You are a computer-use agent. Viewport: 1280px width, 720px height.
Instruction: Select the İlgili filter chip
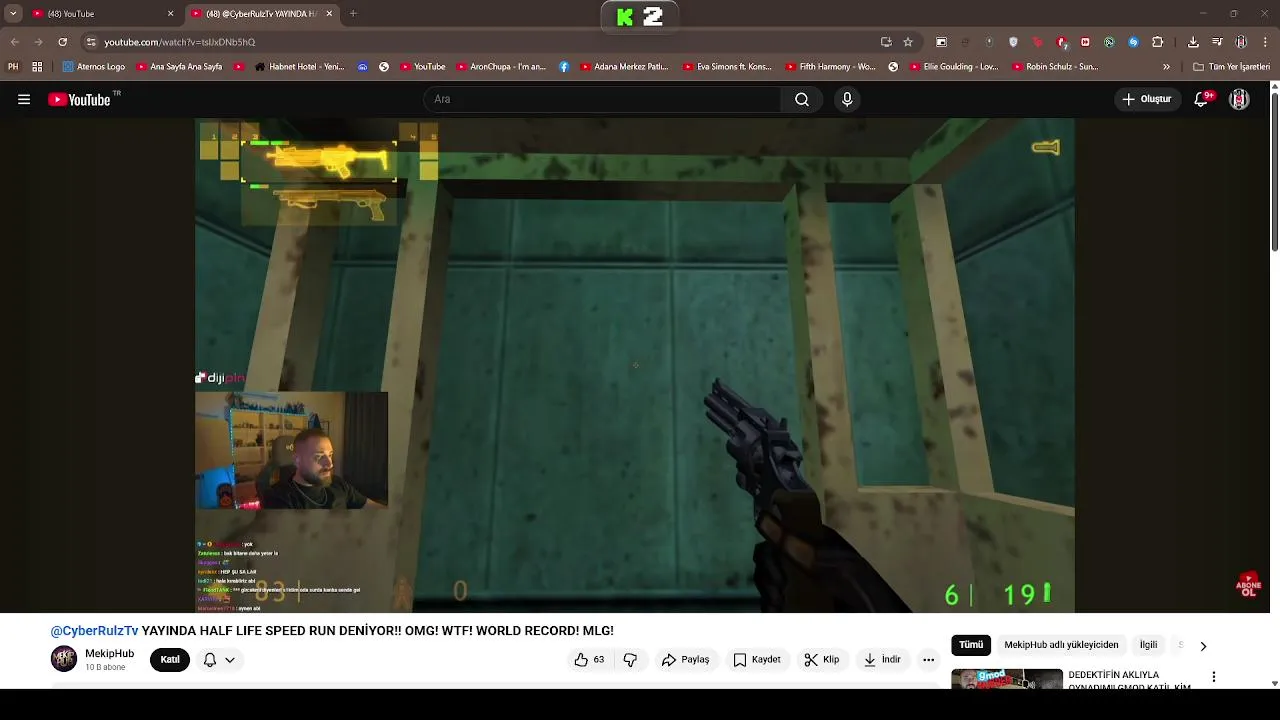point(1148,645)
